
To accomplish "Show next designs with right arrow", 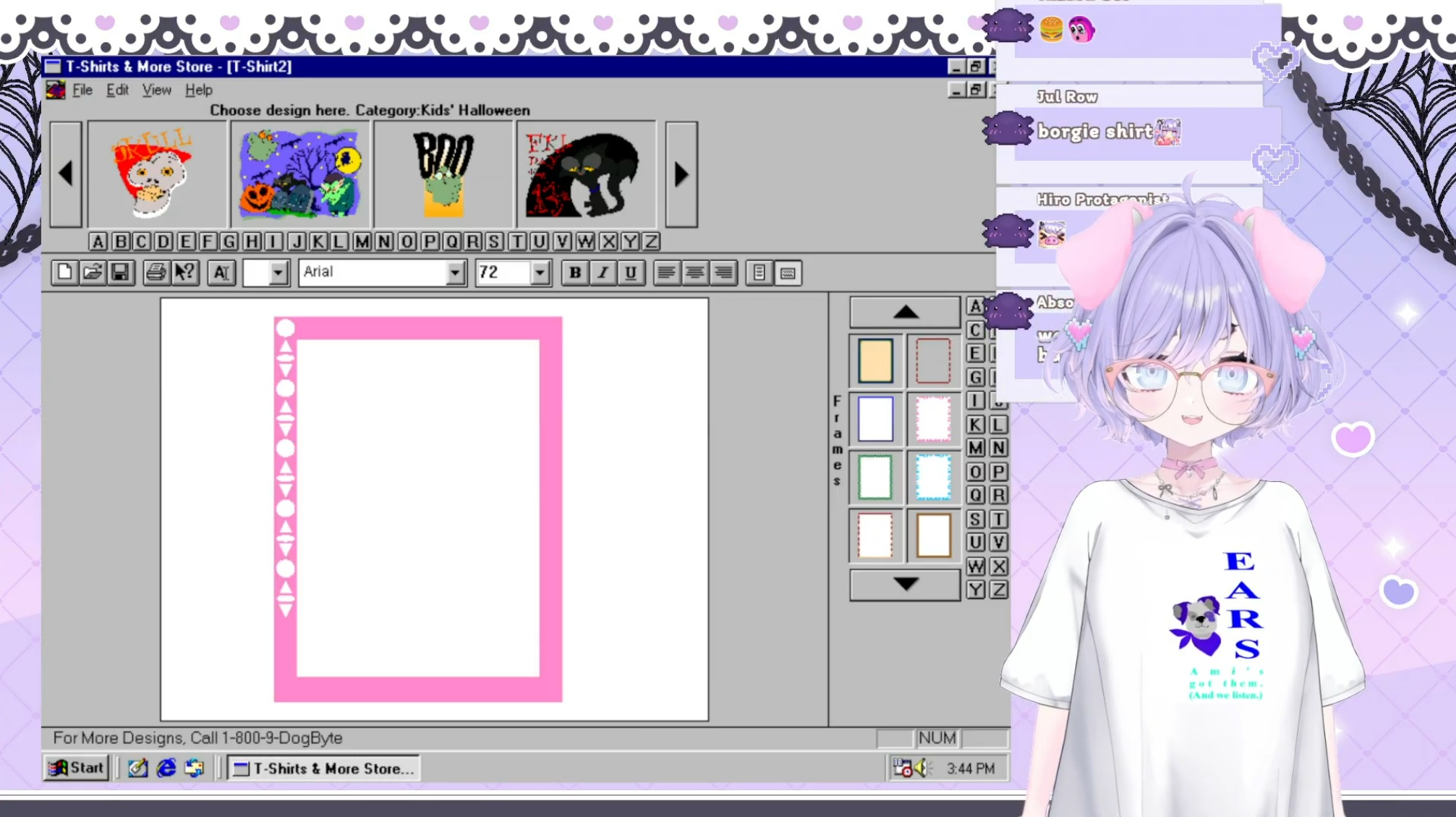I will 681,174.
